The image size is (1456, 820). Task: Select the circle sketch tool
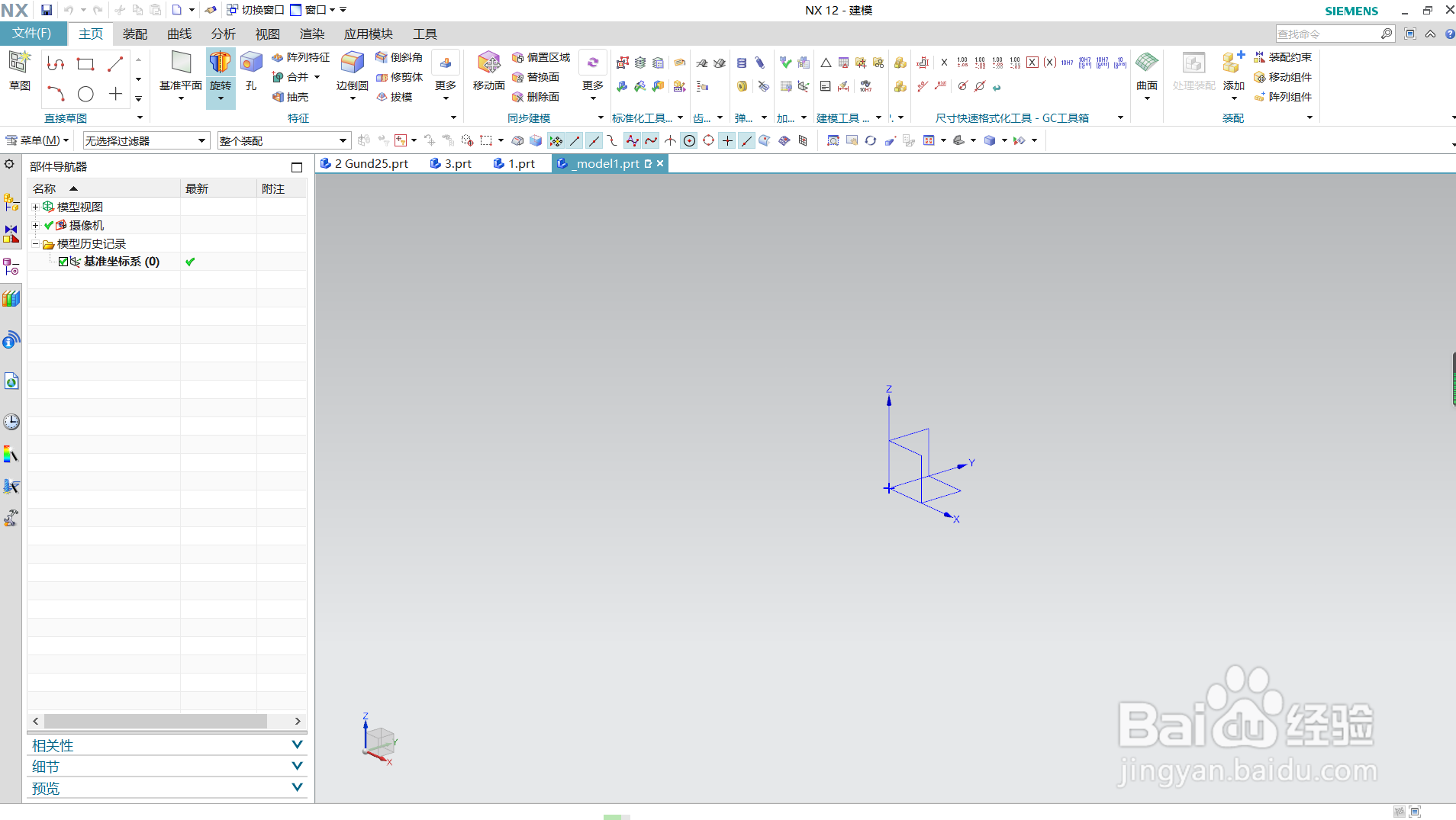coord(85,94)
